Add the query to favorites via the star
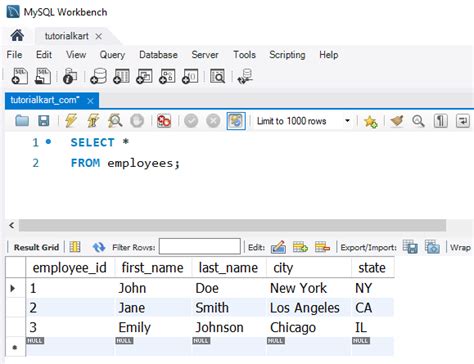The image size is (474, 364). [370, 121]
